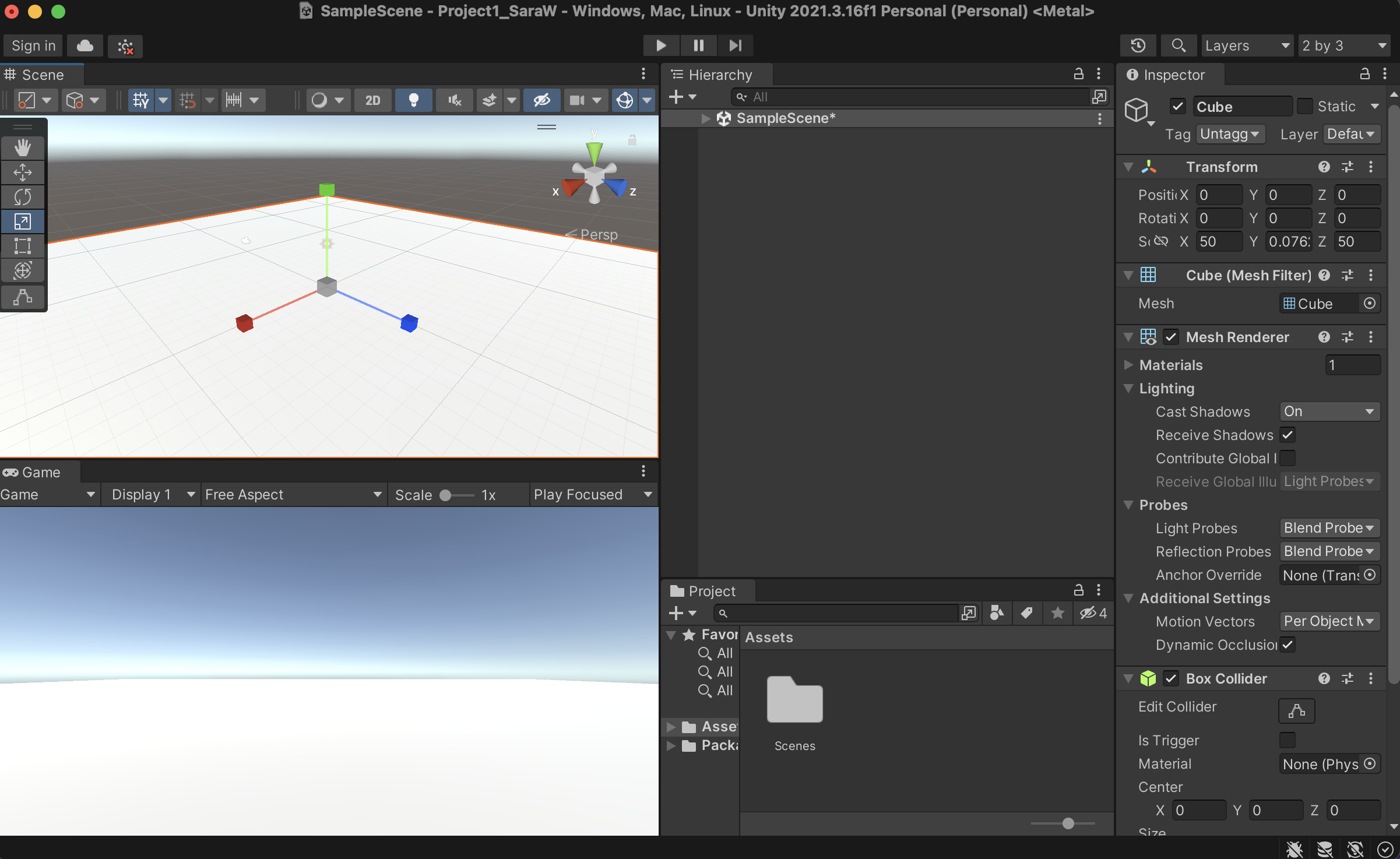Click the Gizmos toggle icon

[x=625, y=100]
